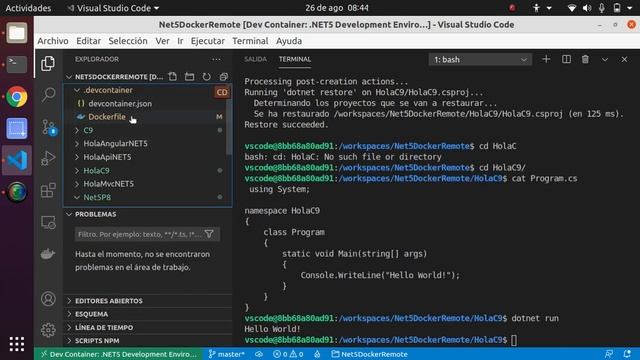Expand the HolaMvcNET5 folder
The width and height of the screenshot is (640, 360).
coord(147,184)
